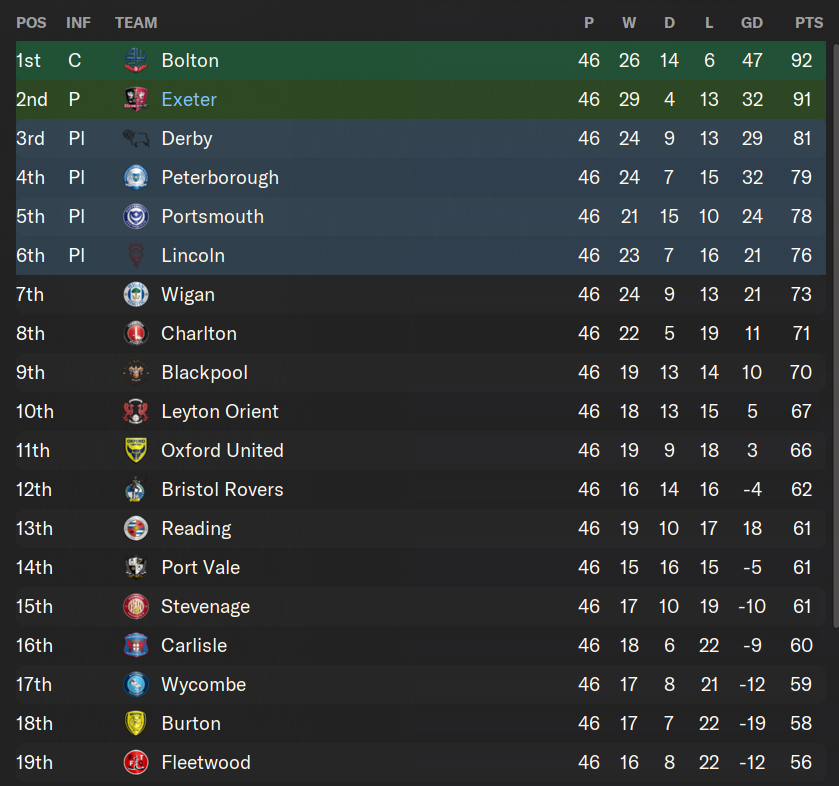Click the POS column header
839x786 pixels.
[x=31, y=22]
